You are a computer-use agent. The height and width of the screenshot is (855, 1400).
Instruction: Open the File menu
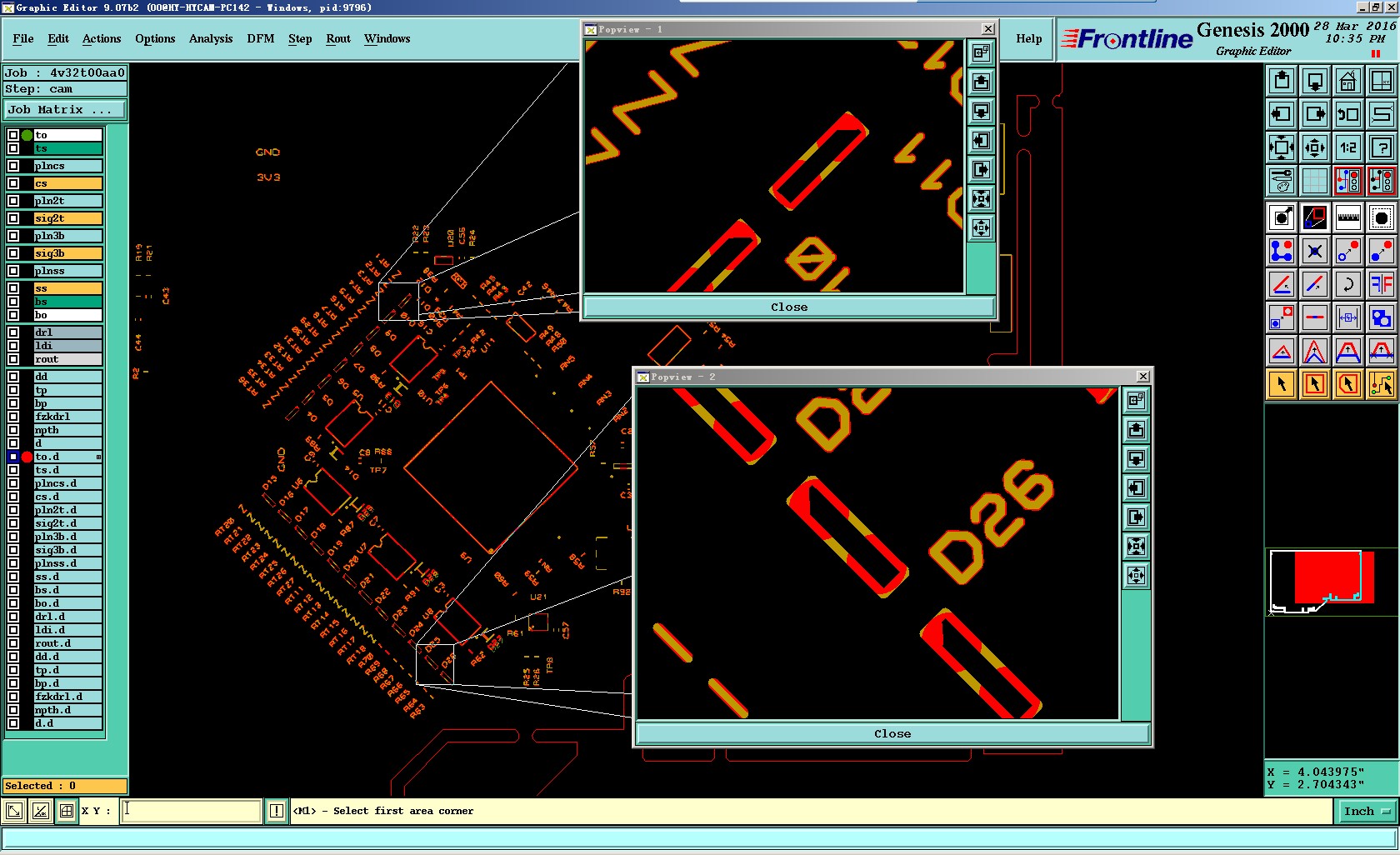point(23,38)
